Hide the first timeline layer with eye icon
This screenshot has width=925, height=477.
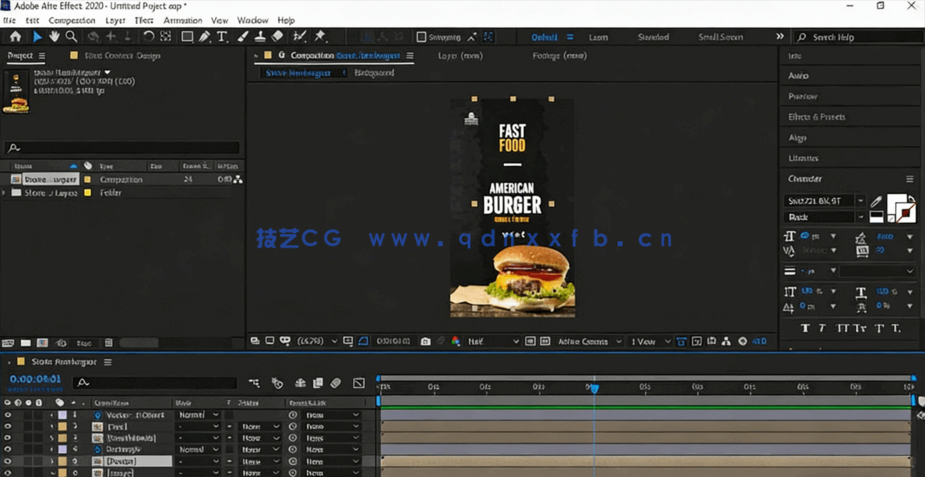8,415
